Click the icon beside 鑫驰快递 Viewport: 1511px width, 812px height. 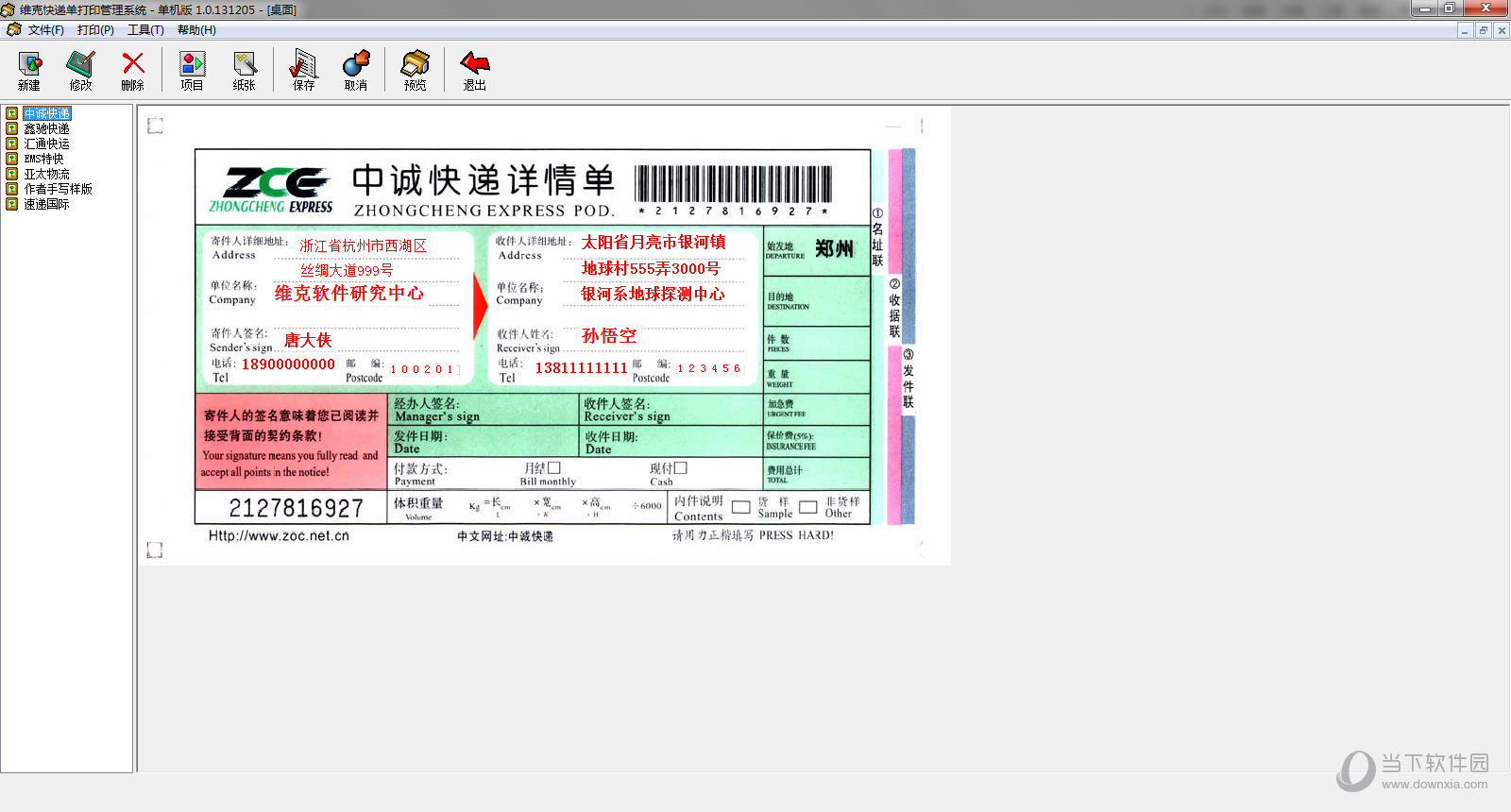pyautogui.click(x=12, y=128)
